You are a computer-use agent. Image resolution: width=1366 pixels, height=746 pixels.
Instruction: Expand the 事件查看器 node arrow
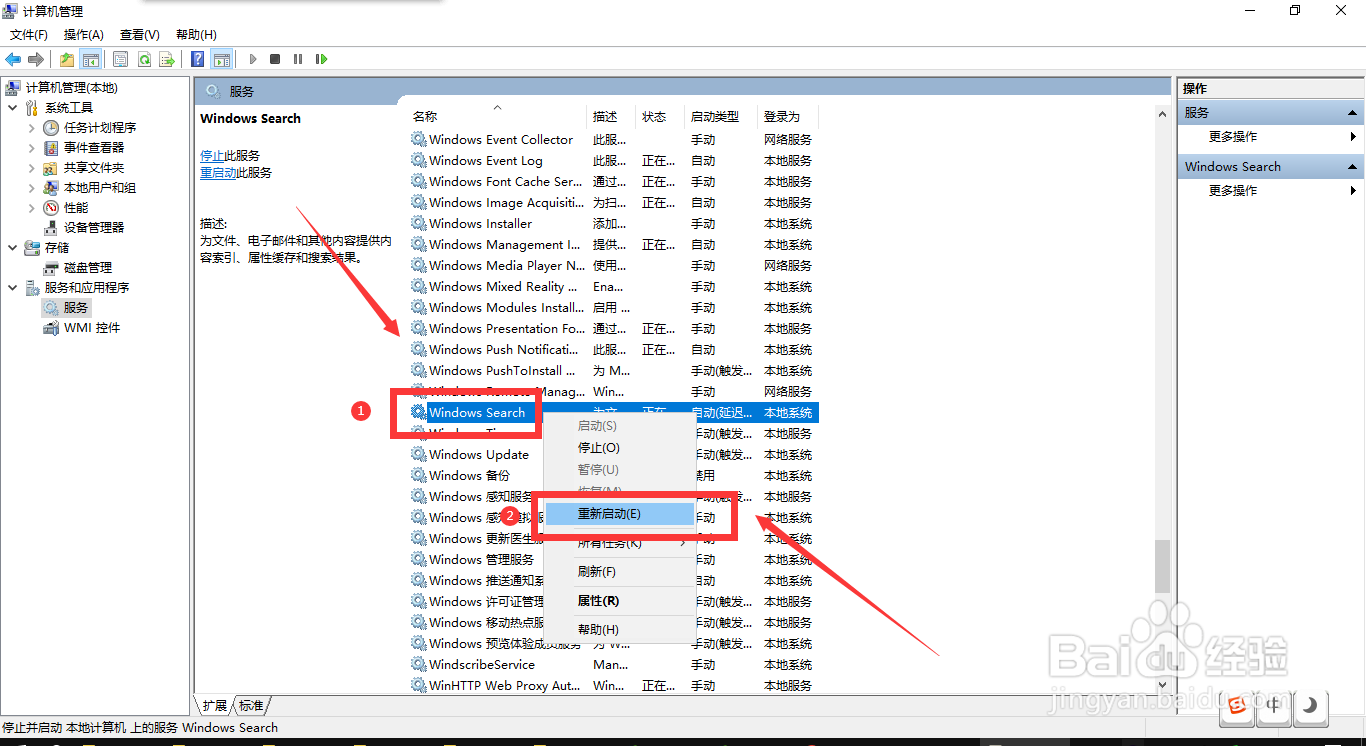tap(32, 147)
